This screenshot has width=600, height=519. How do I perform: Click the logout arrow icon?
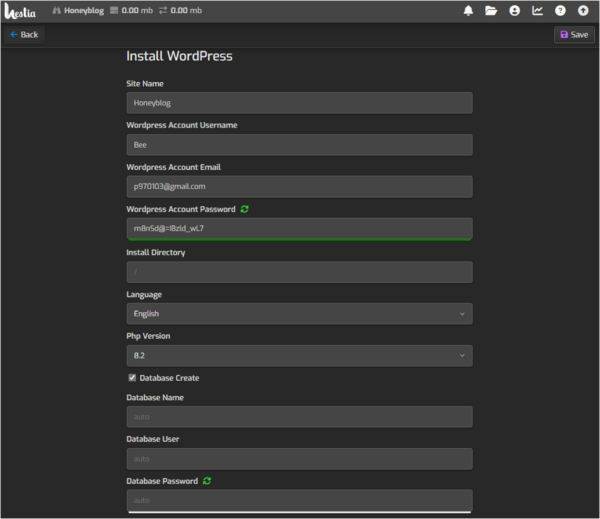583,11
